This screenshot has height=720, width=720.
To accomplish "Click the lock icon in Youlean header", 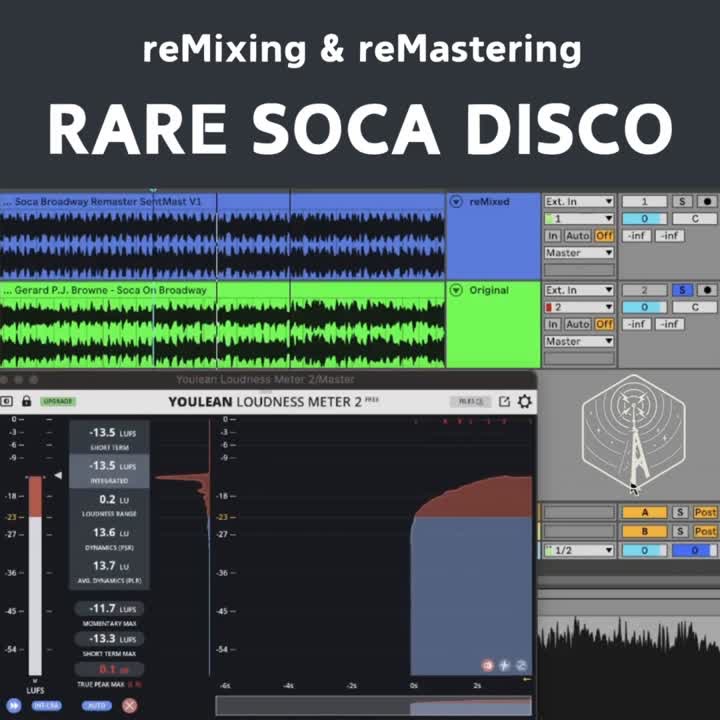I will 27,401.
